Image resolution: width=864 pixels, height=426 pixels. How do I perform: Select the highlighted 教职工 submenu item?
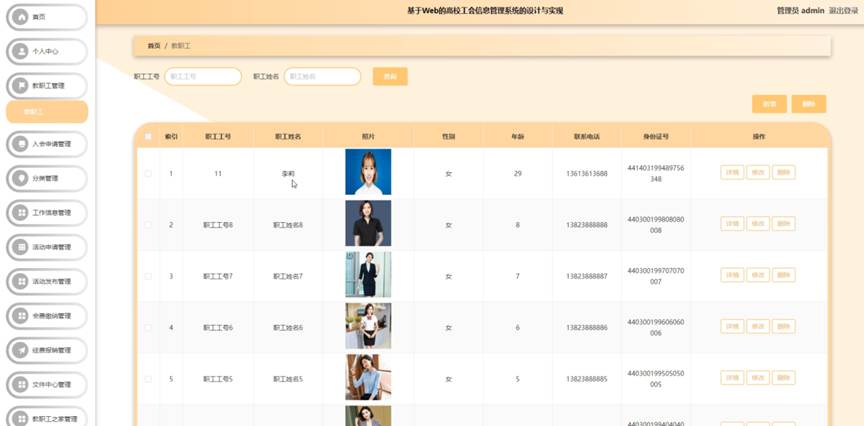coord(47,112)
